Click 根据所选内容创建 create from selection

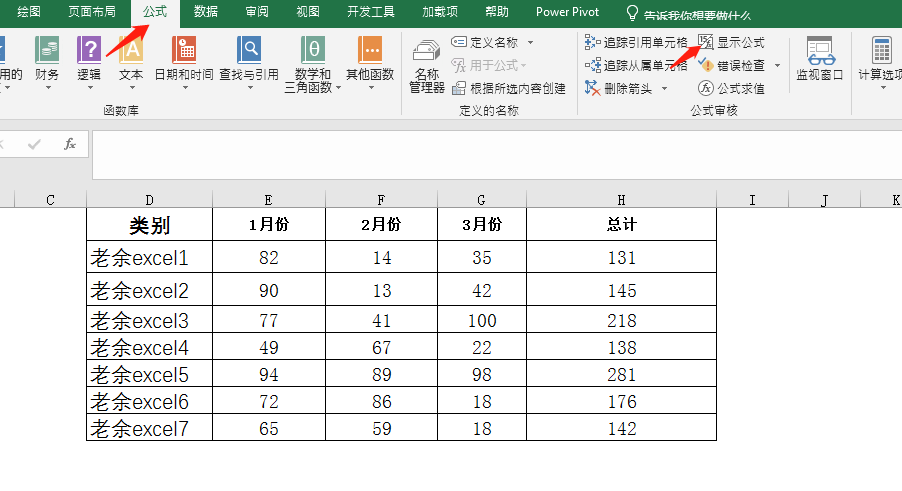point(509,88)
